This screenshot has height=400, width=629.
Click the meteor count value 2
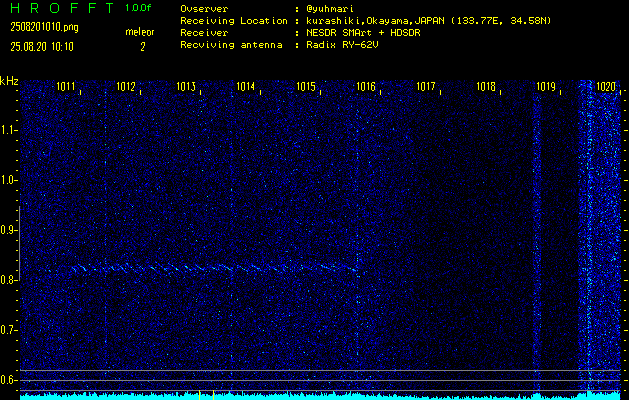(143, 47)
